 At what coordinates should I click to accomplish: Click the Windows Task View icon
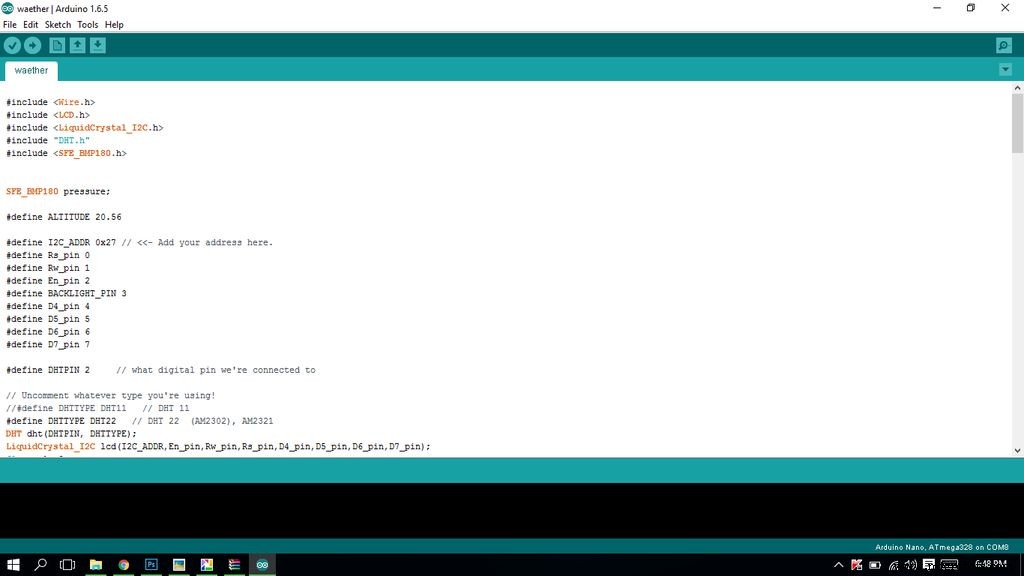click(x=67, y=565)
